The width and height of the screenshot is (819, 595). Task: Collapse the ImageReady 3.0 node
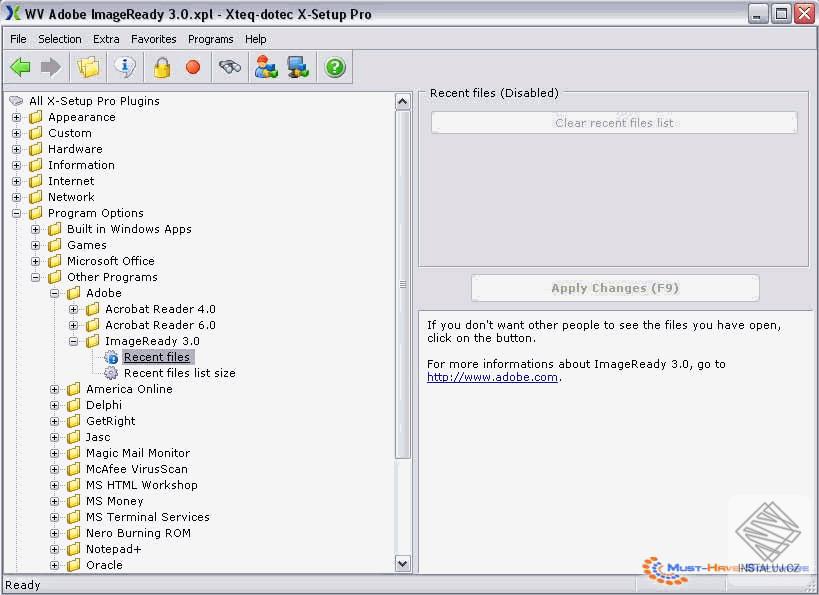(x=74, y=341)
